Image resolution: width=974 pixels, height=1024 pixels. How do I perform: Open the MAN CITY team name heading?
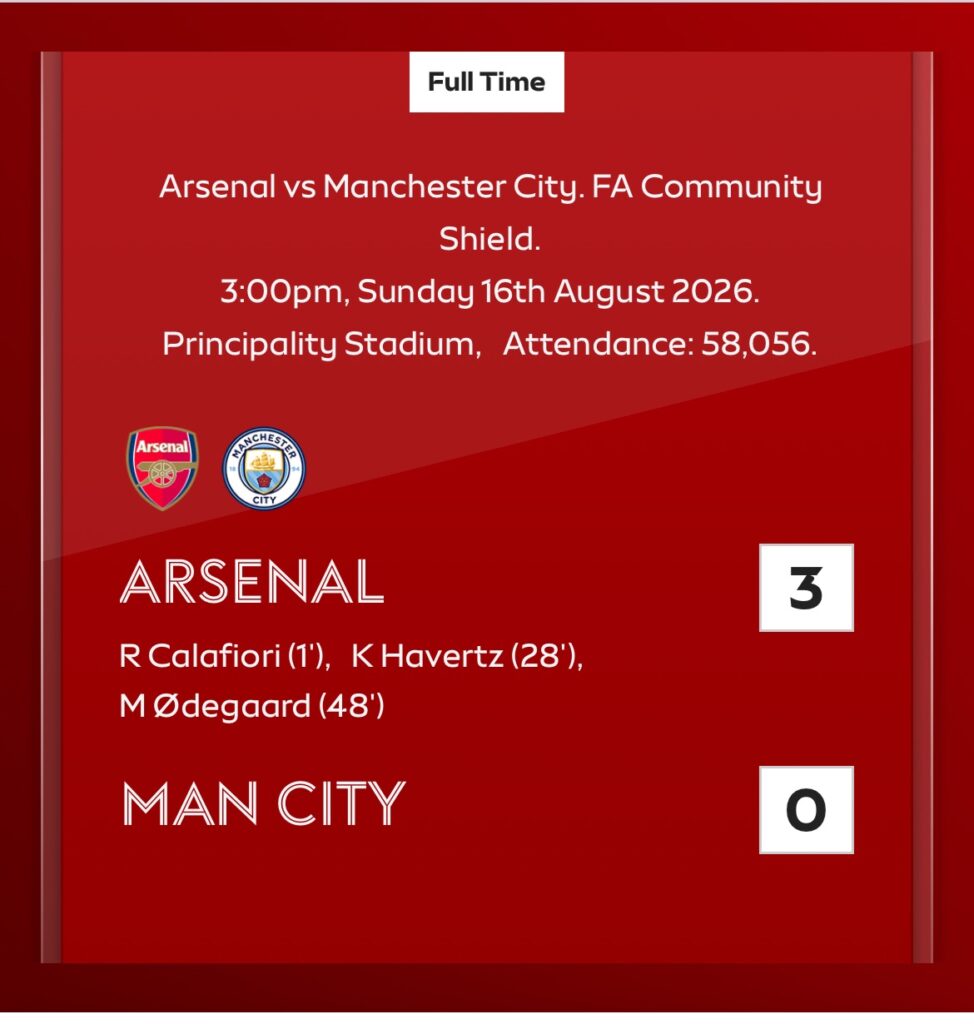(264, 803)
